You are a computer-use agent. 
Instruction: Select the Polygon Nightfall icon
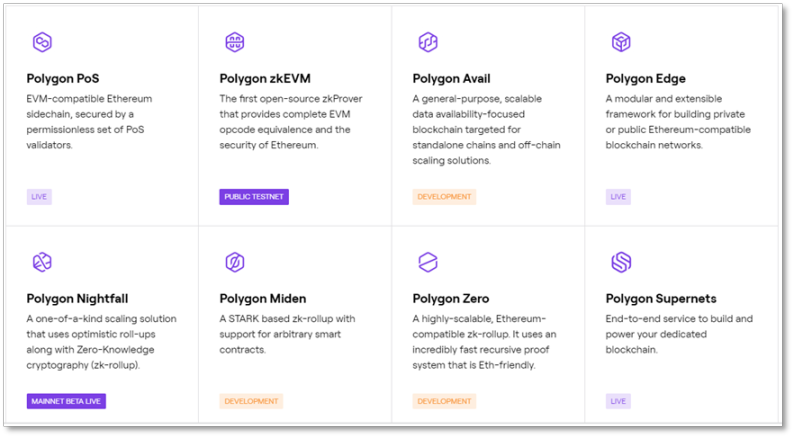[x=42, y=262]
